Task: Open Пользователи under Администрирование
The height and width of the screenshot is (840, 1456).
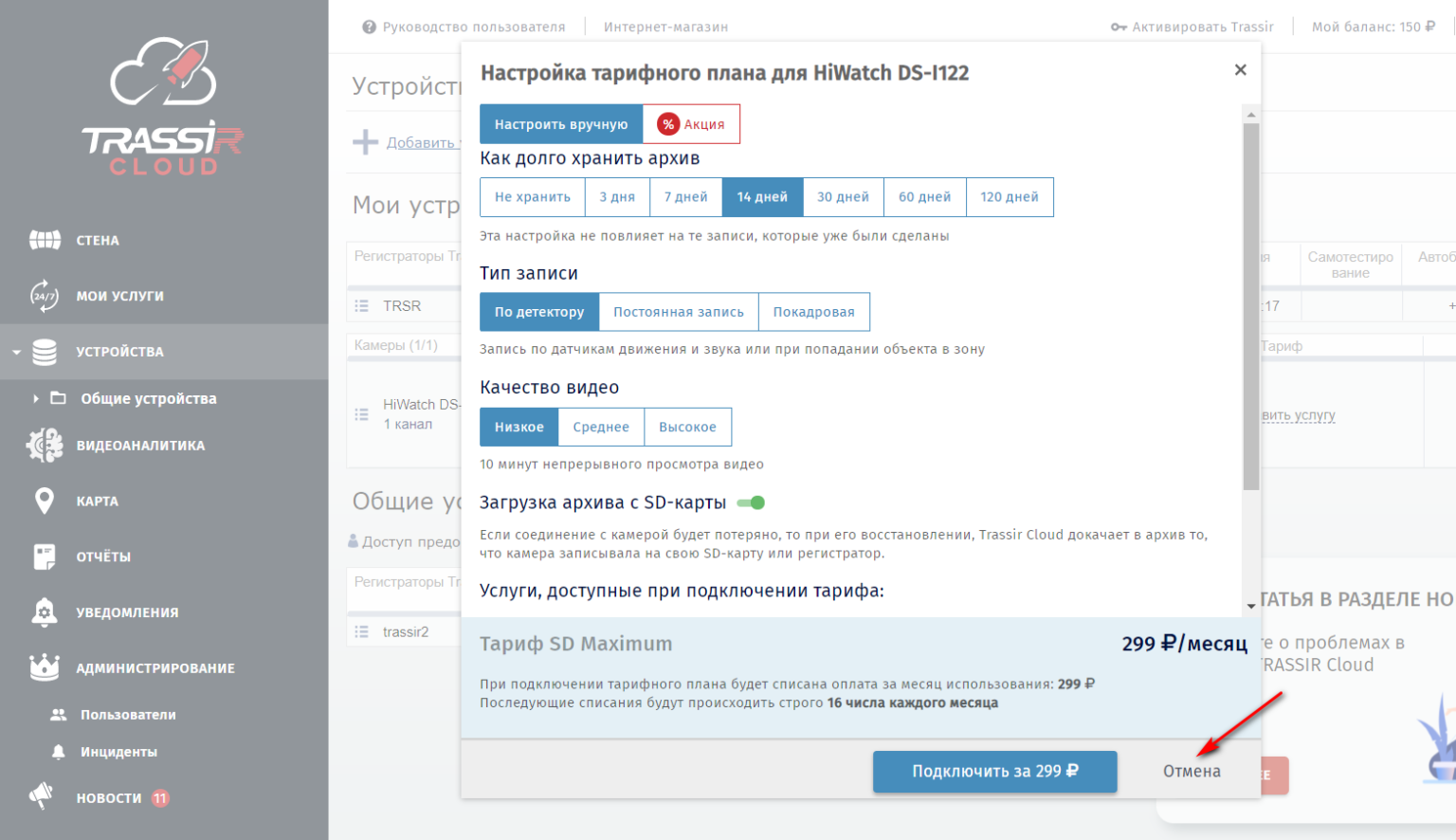Action: [x=128, y=715]
